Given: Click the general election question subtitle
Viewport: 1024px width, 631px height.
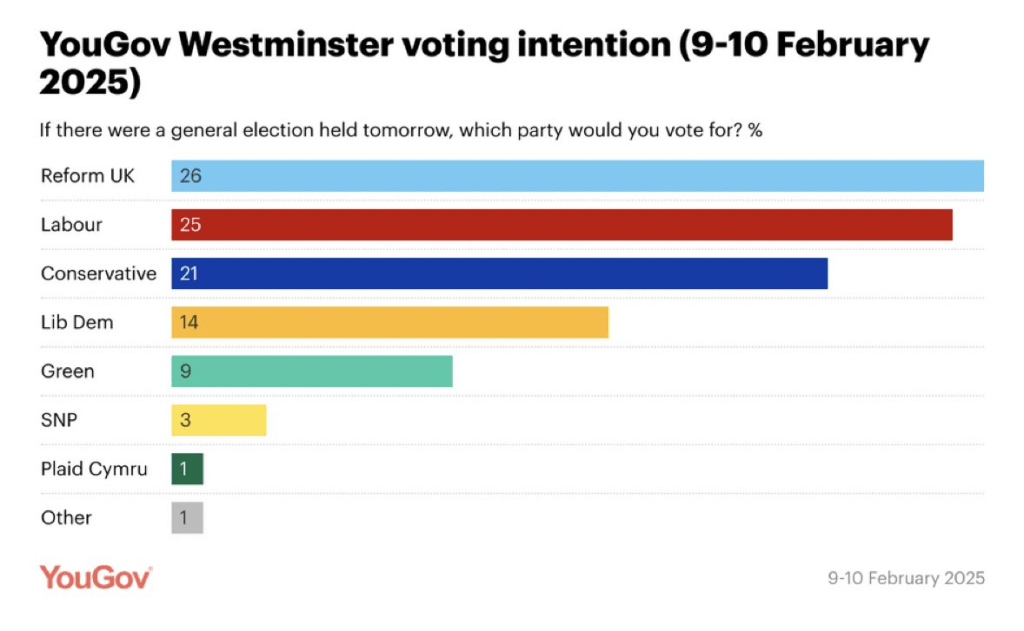Looking at the screenshot, I should click(x=400, y=131).
